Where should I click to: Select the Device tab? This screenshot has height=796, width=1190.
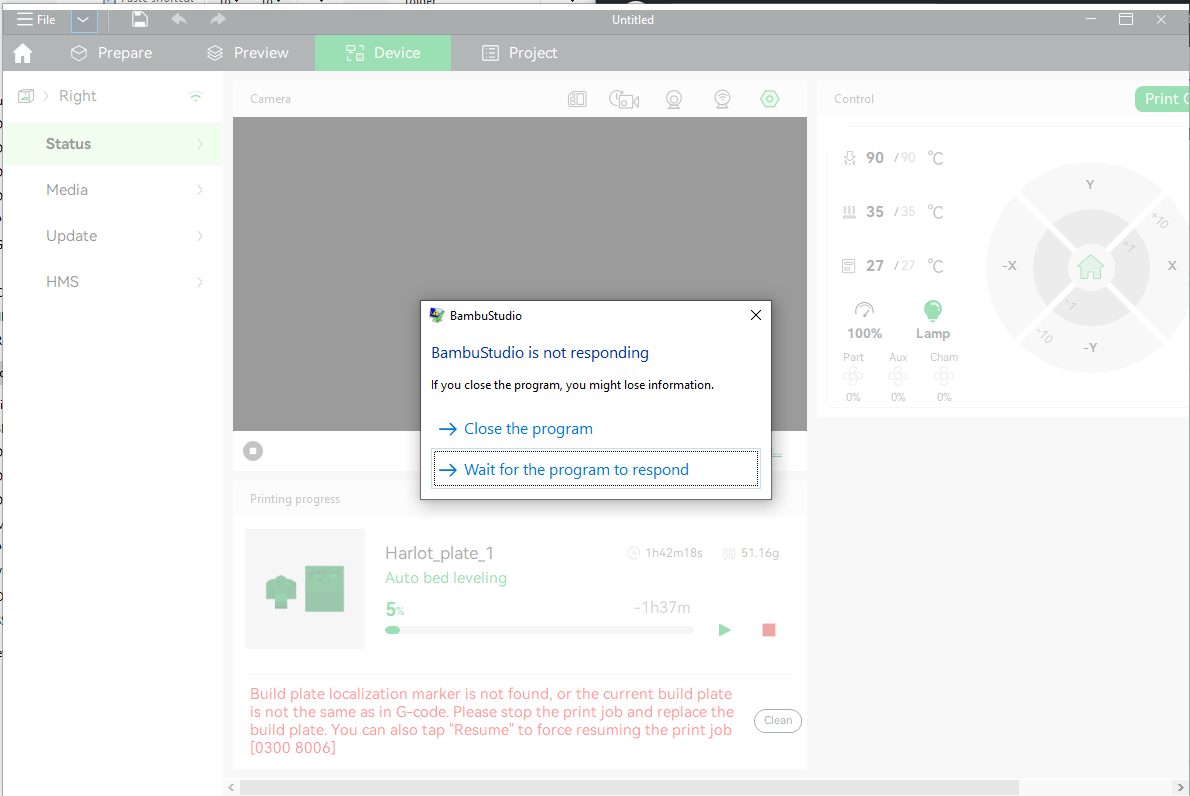tap(382, 53)
